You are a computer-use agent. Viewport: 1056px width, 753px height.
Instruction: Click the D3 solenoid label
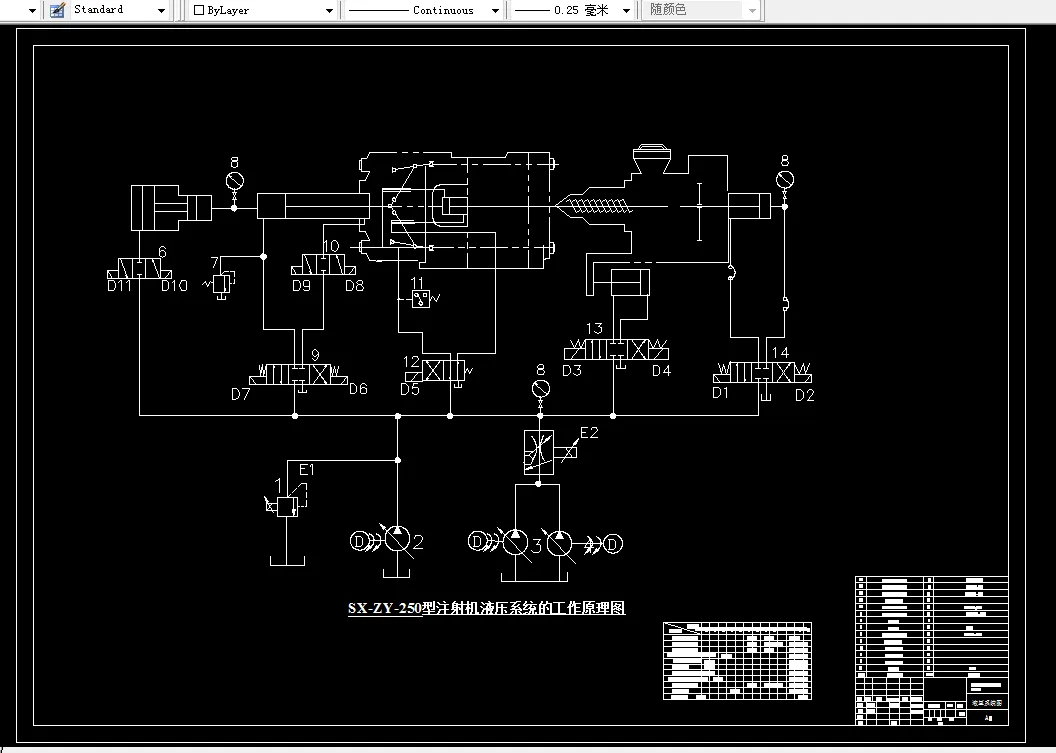pyautogui.click(x=572, y=370)
